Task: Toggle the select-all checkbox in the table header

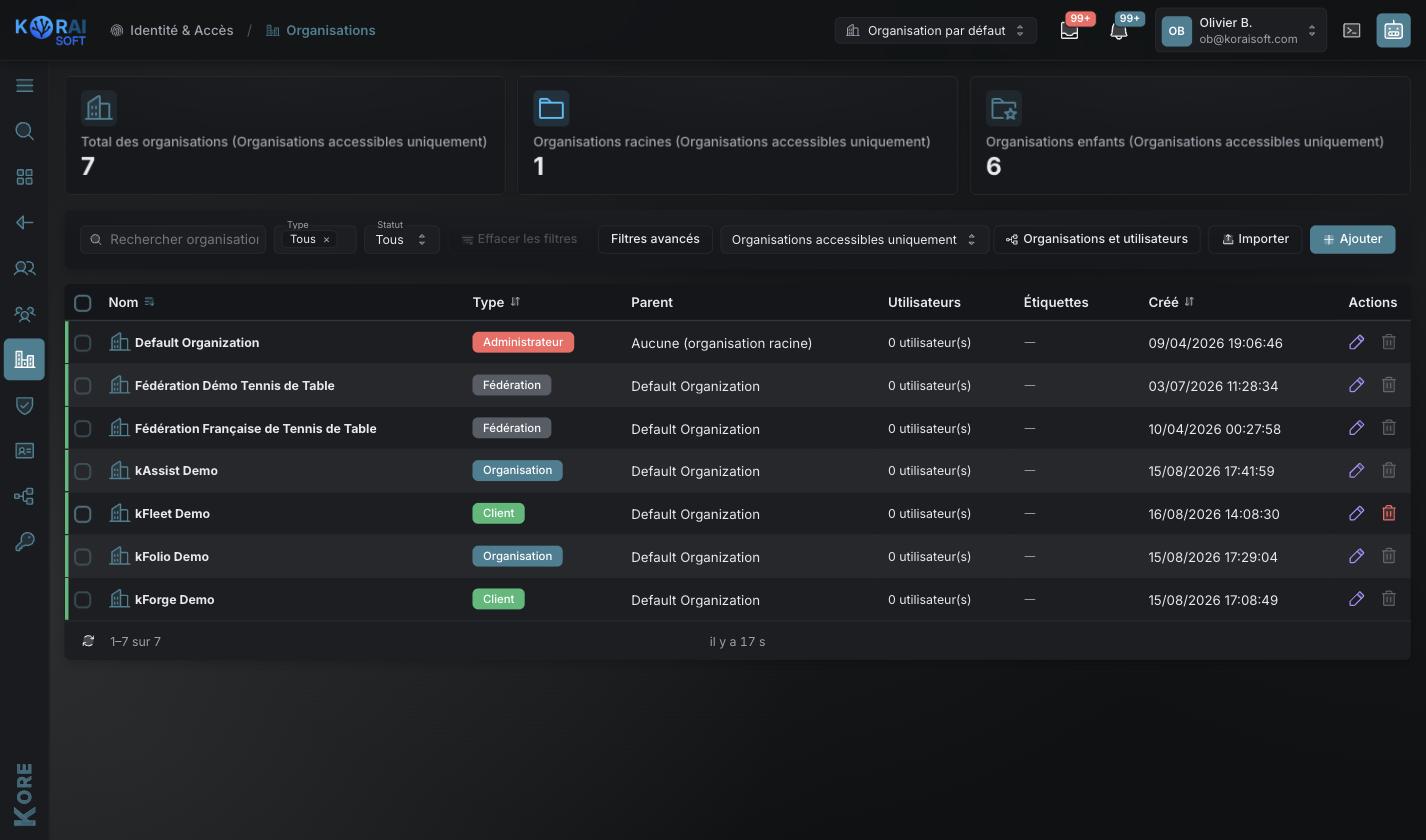Action: coord(83,302)
